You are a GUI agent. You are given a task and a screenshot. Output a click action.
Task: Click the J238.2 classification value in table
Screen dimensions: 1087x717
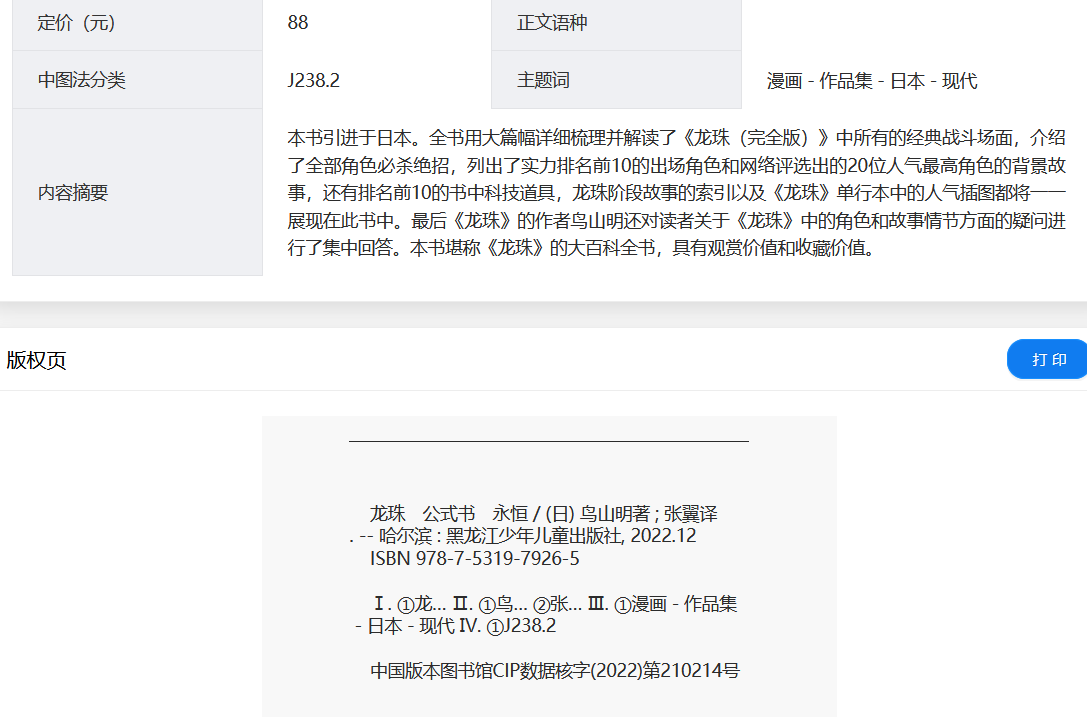pyautogui.click(x=314, y=81)
